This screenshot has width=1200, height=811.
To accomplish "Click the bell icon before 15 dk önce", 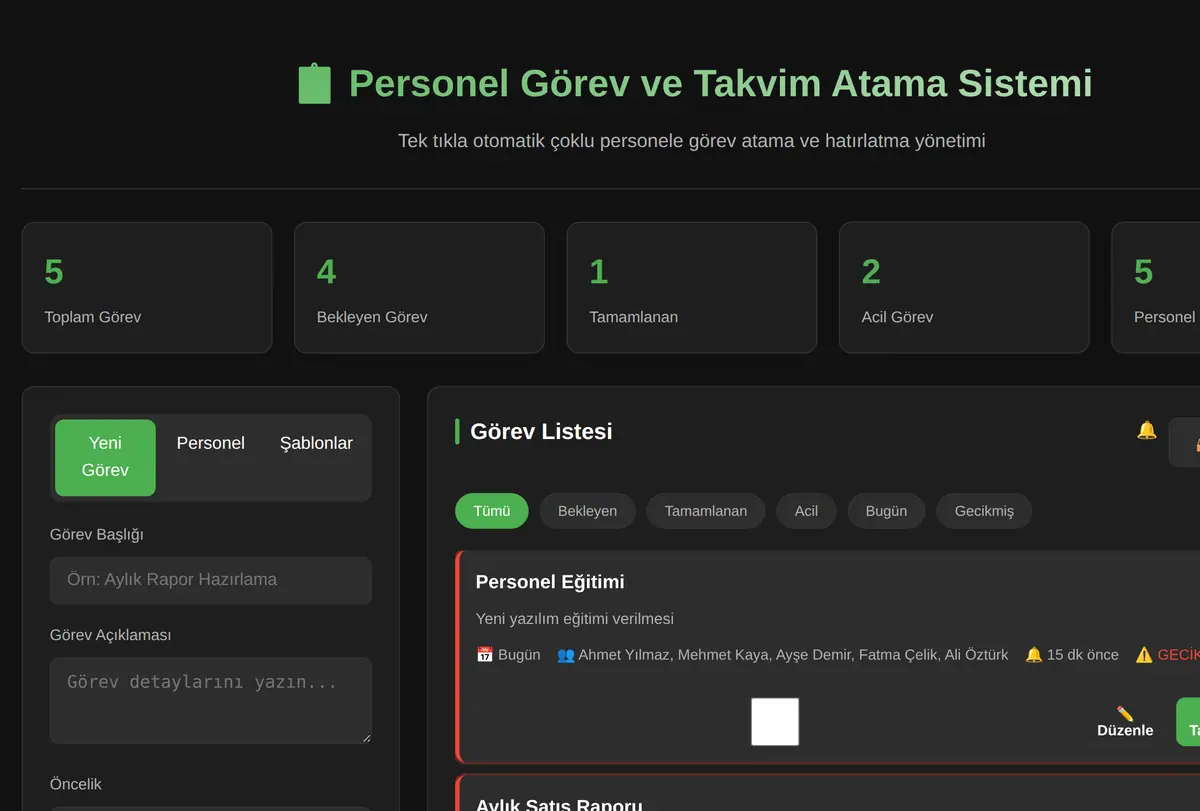I will coord(1034,655).
